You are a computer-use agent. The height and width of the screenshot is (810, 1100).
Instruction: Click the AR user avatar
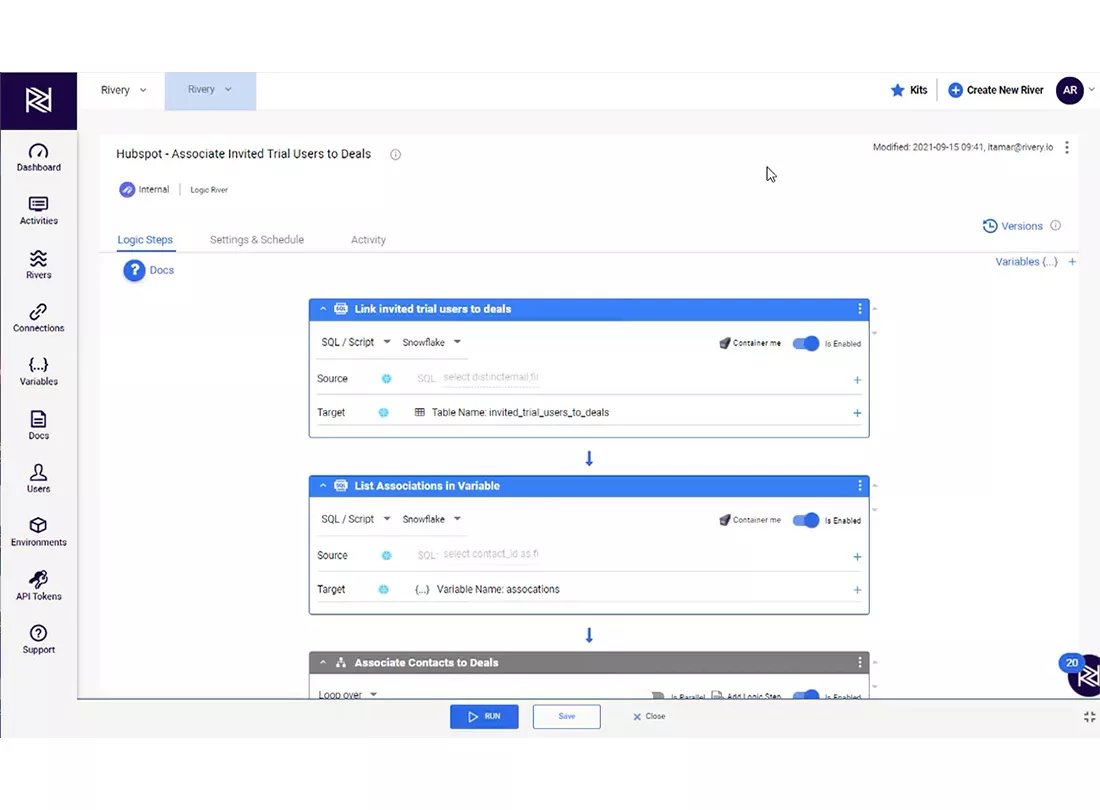tap(1069, 90)
